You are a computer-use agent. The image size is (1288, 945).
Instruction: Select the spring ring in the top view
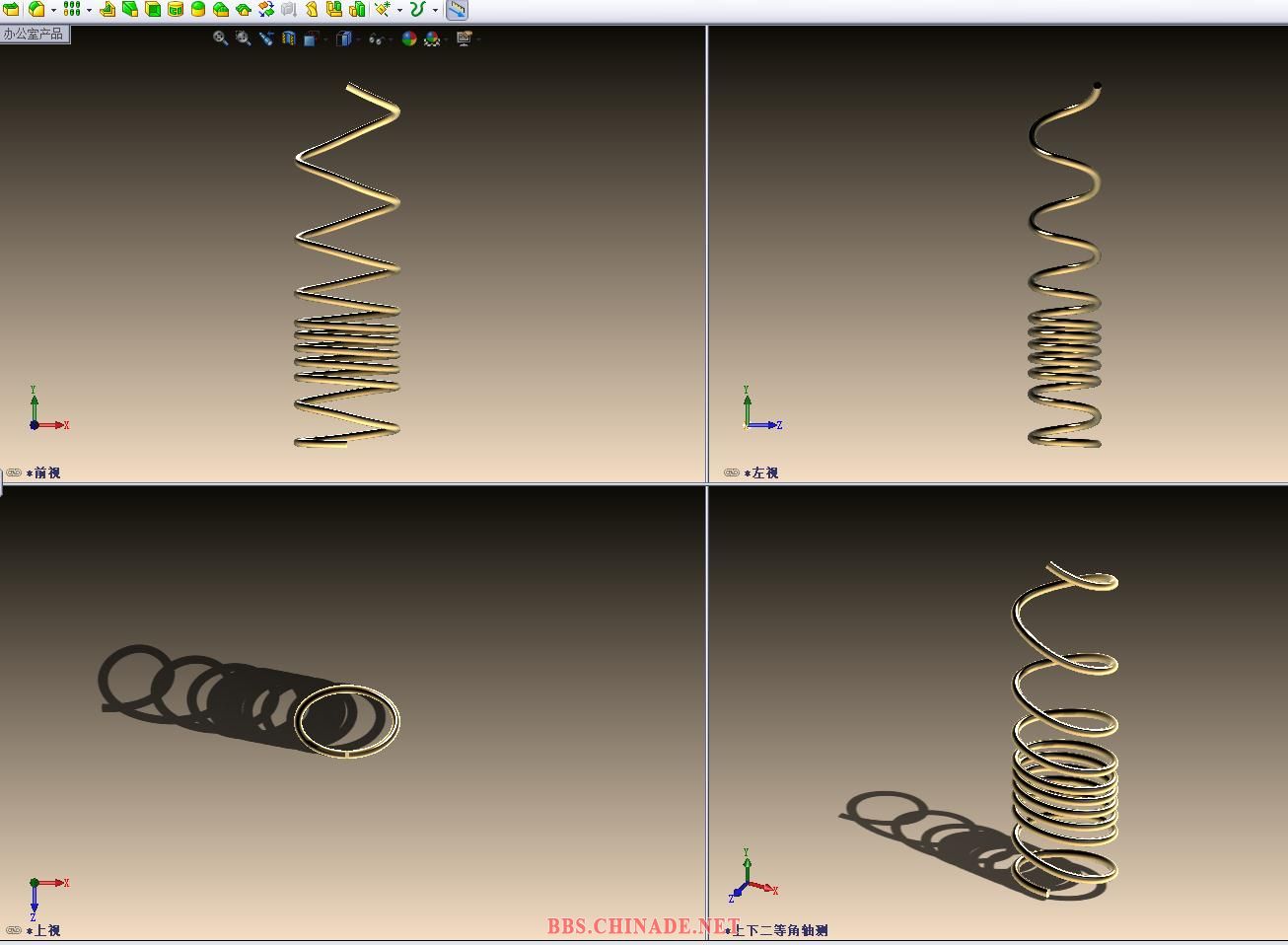[x=347, y=721]
